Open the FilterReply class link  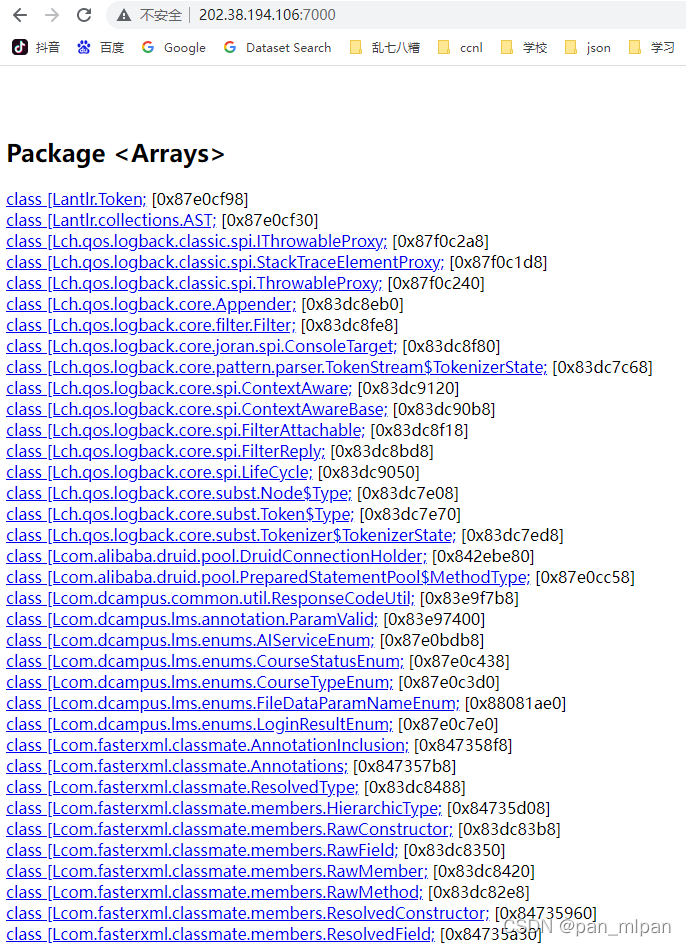pos(166,451)
